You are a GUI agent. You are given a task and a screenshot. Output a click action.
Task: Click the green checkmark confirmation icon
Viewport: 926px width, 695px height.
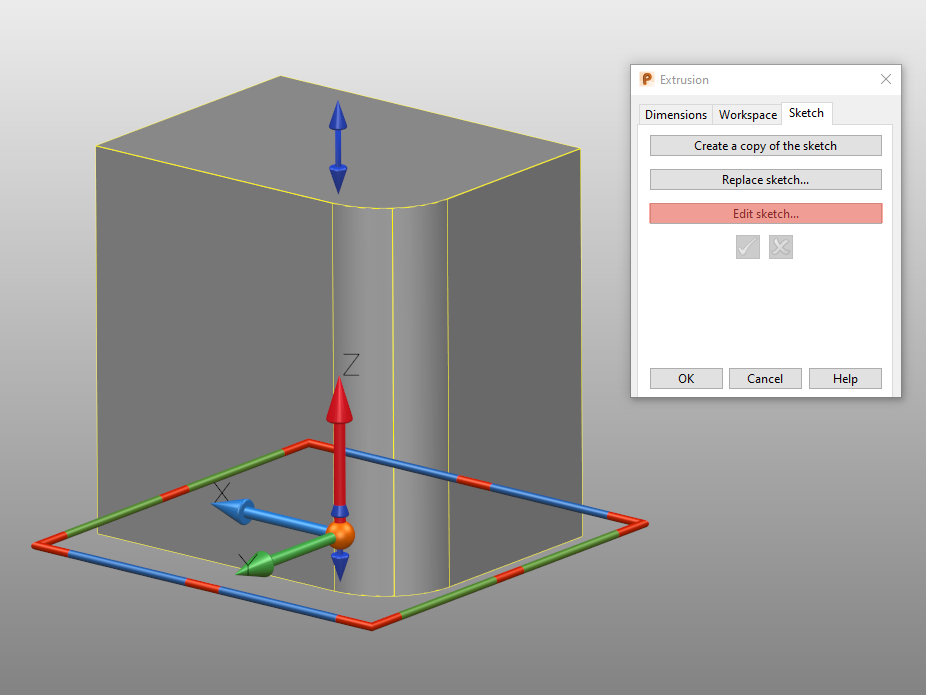[747, 247]
